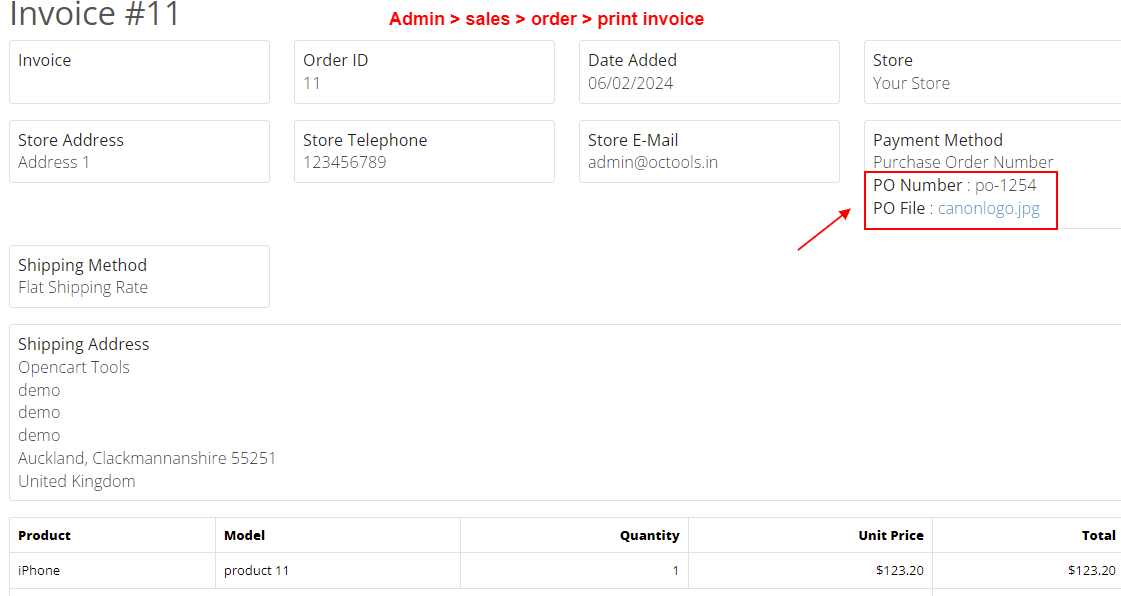Click the Unit Price column header
This screenshot has height=596, width=1121.
(891, 535)
